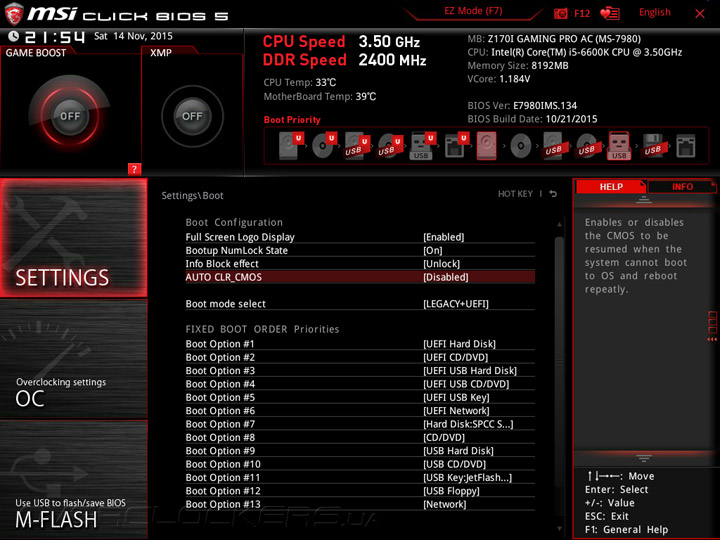This screenshot has width=720, height=540.
Task: Open the OC overclocking settings section
Action: pos(73,359)
